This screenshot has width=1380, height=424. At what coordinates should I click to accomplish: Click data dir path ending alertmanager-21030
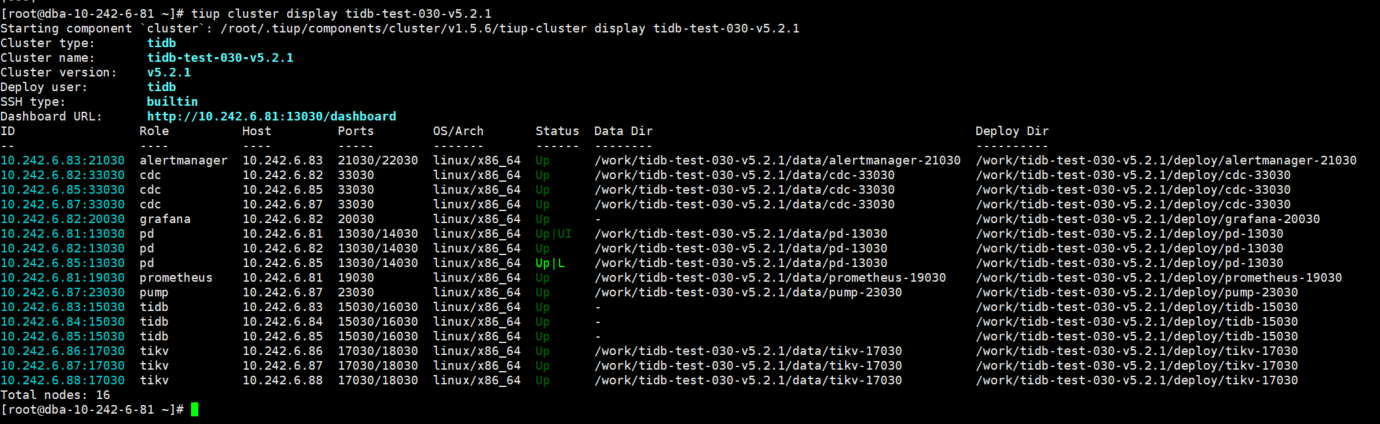[777, 160]
